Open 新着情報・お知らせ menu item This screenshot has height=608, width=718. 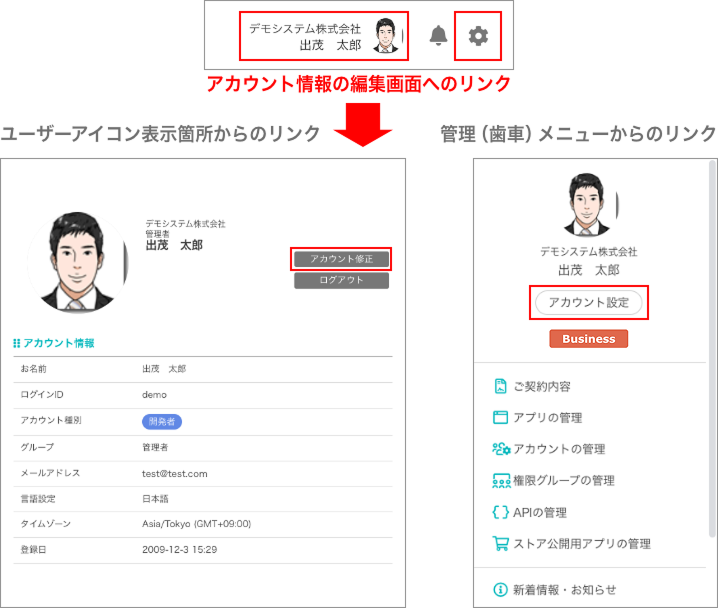[x=564, y=589]
